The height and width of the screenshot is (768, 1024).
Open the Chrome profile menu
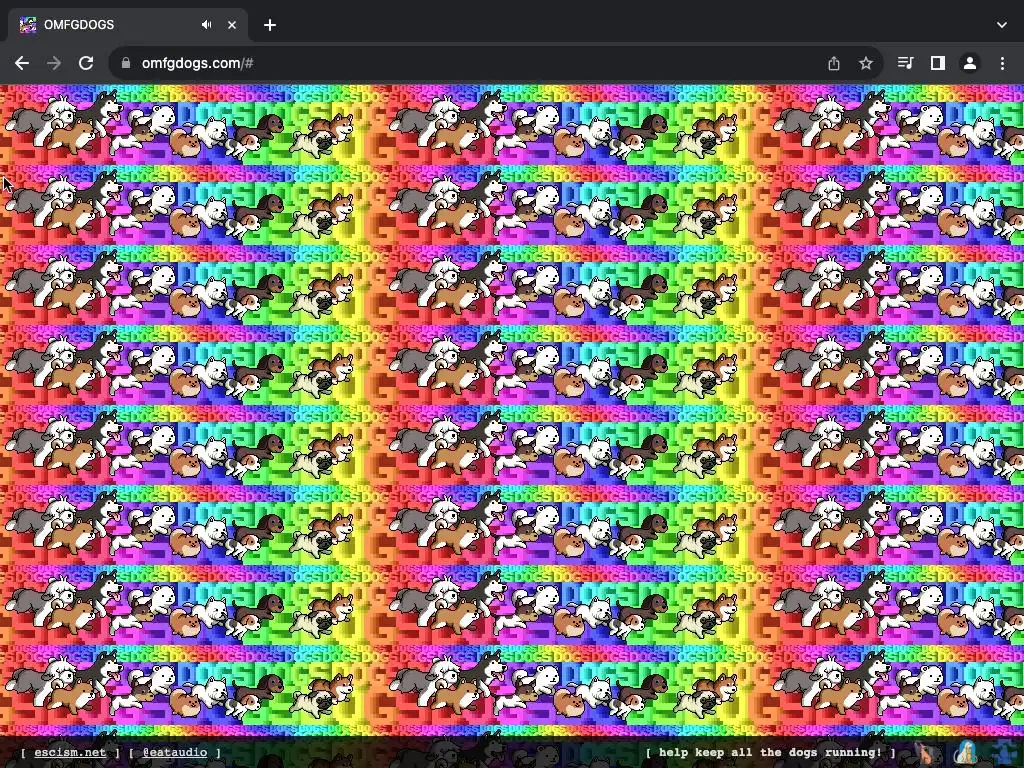pos(970,63)
